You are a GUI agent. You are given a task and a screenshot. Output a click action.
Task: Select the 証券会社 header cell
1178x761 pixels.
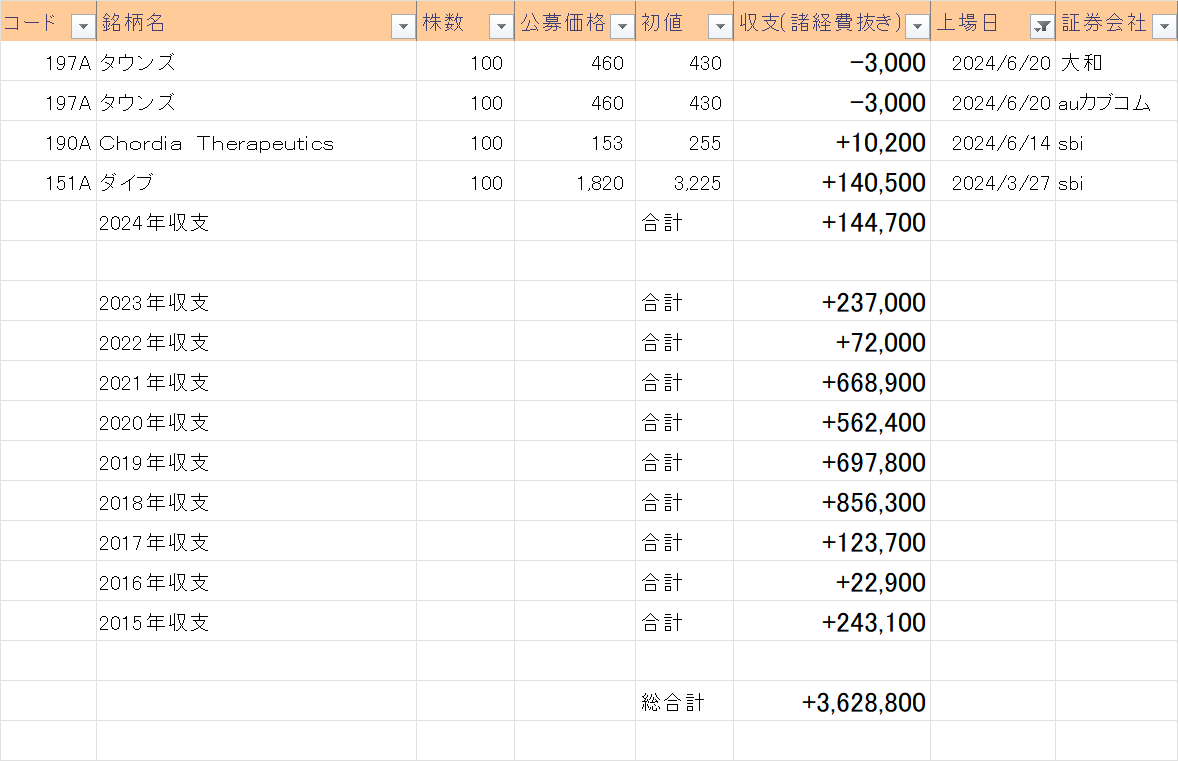(1116, 21)
